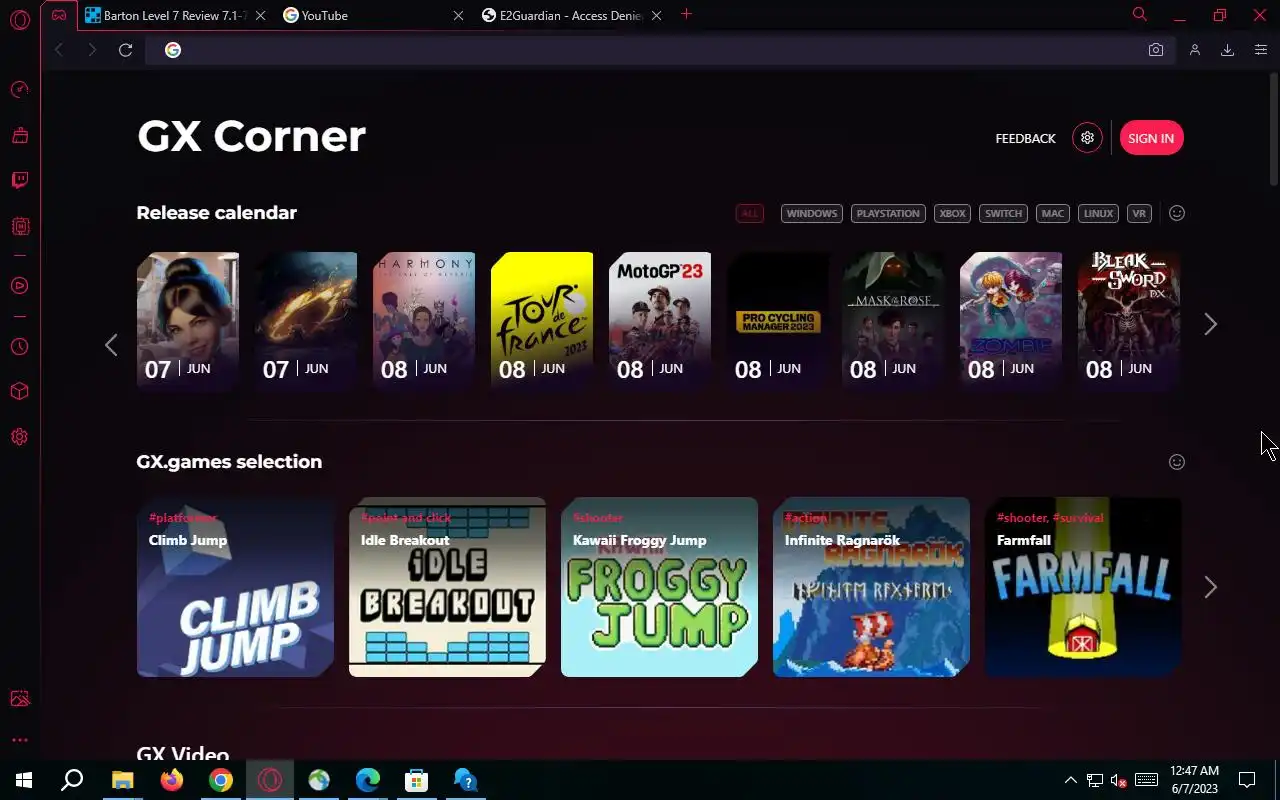The width and height of the screenshot is (1280, 800).
Task: Open the Mask of the Rose card
Action: [893, 320]
